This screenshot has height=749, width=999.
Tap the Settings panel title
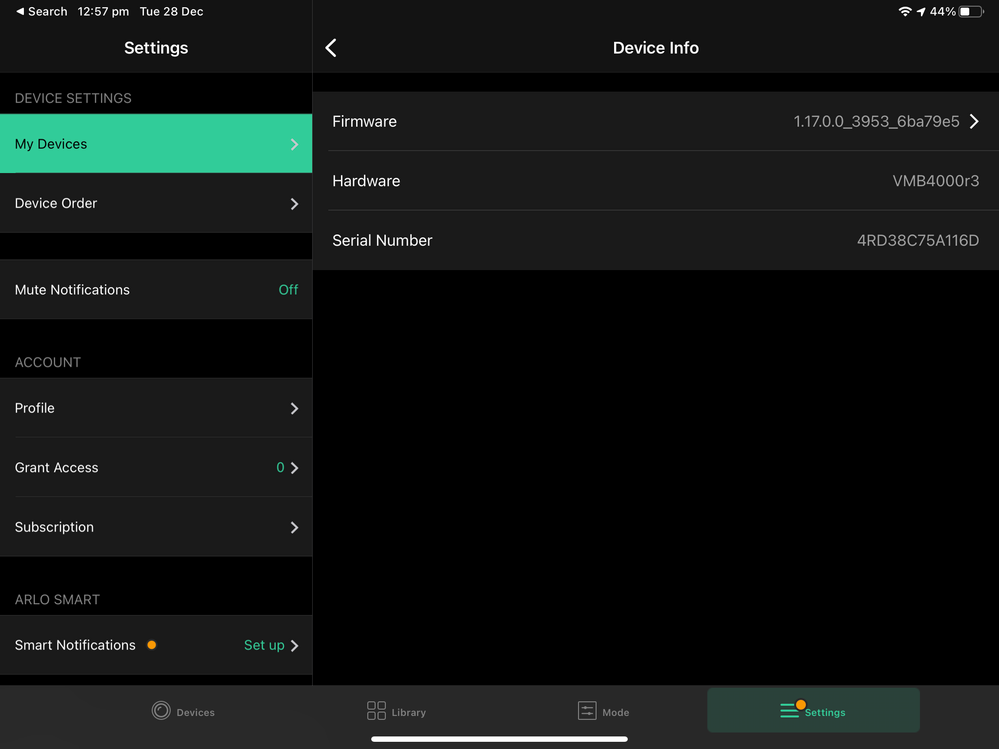(x=156, y=48)
